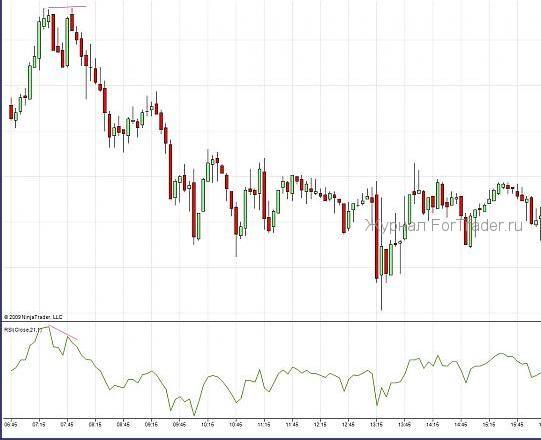Click the 10:45 time axis label

pyautogui.click(x=236, y=424)
